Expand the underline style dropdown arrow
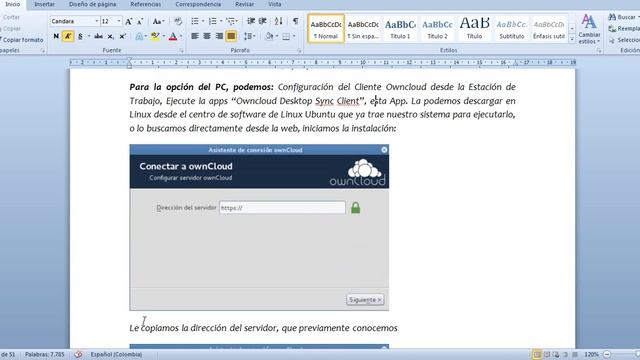The width and height of the screenshot is (640, 360). (89, 36)
